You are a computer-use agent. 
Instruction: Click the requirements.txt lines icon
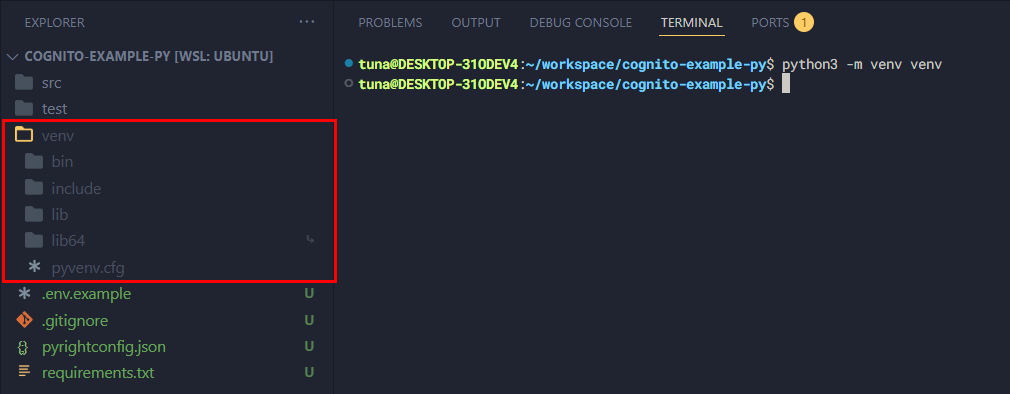pos(24,372)
